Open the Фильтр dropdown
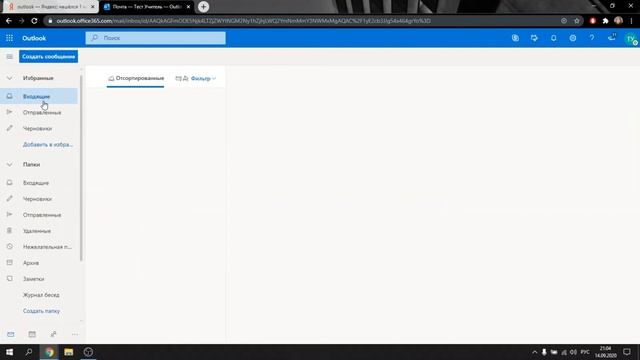Image resolution: width=640 pixels, height=360 pixels. pyautogui.click(x=203, y=78)
